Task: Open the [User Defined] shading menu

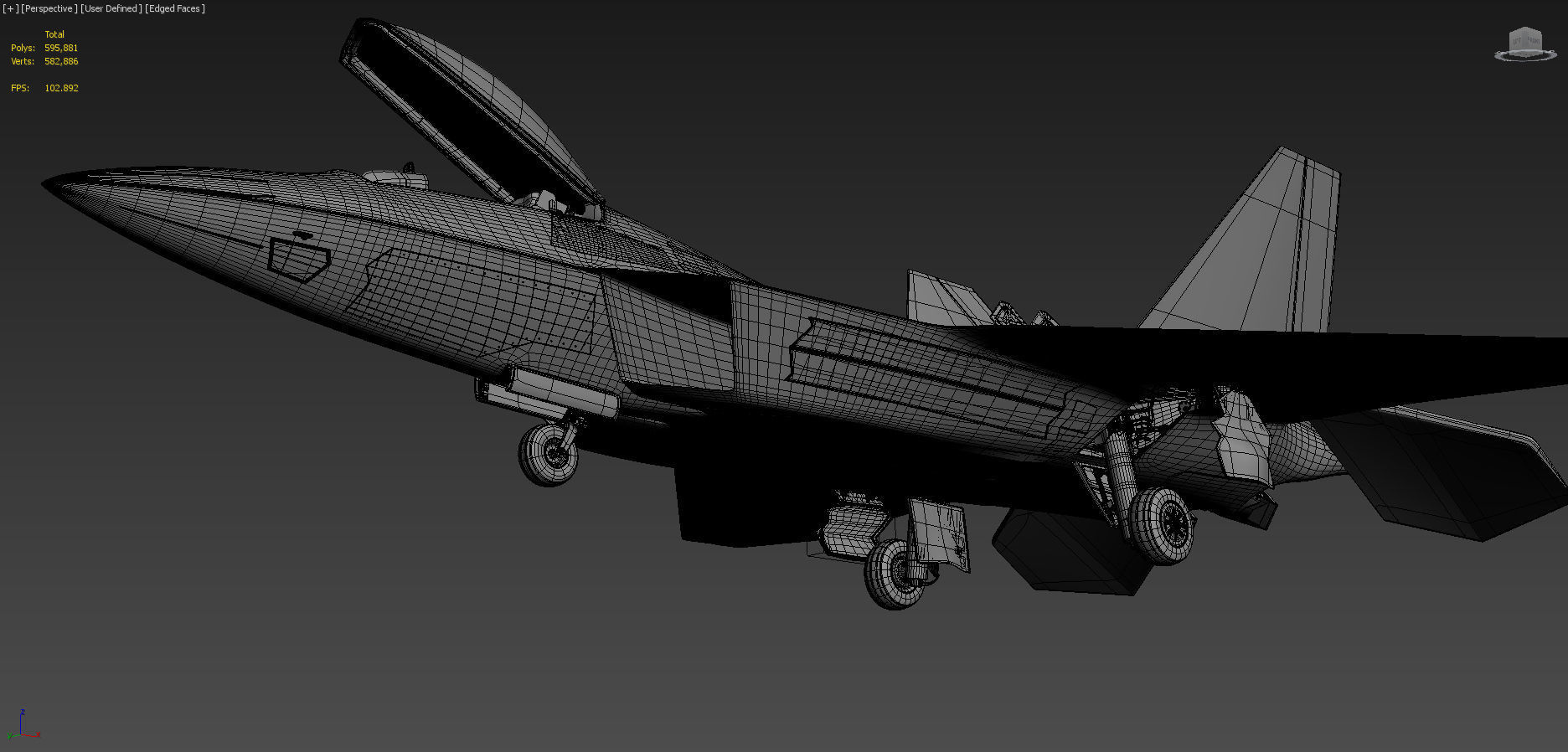Action: point(111,8)
